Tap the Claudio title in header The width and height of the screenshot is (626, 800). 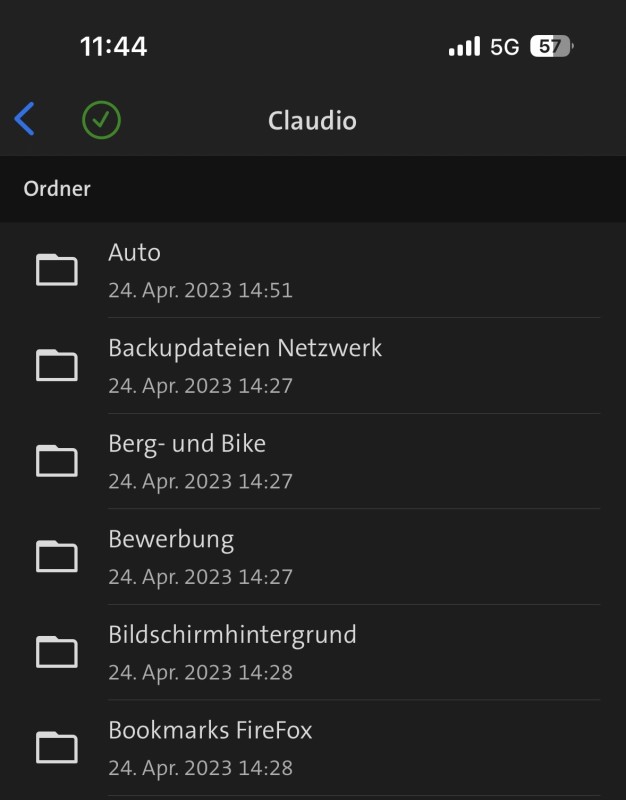pyautogui.click(x=312, y=121)
